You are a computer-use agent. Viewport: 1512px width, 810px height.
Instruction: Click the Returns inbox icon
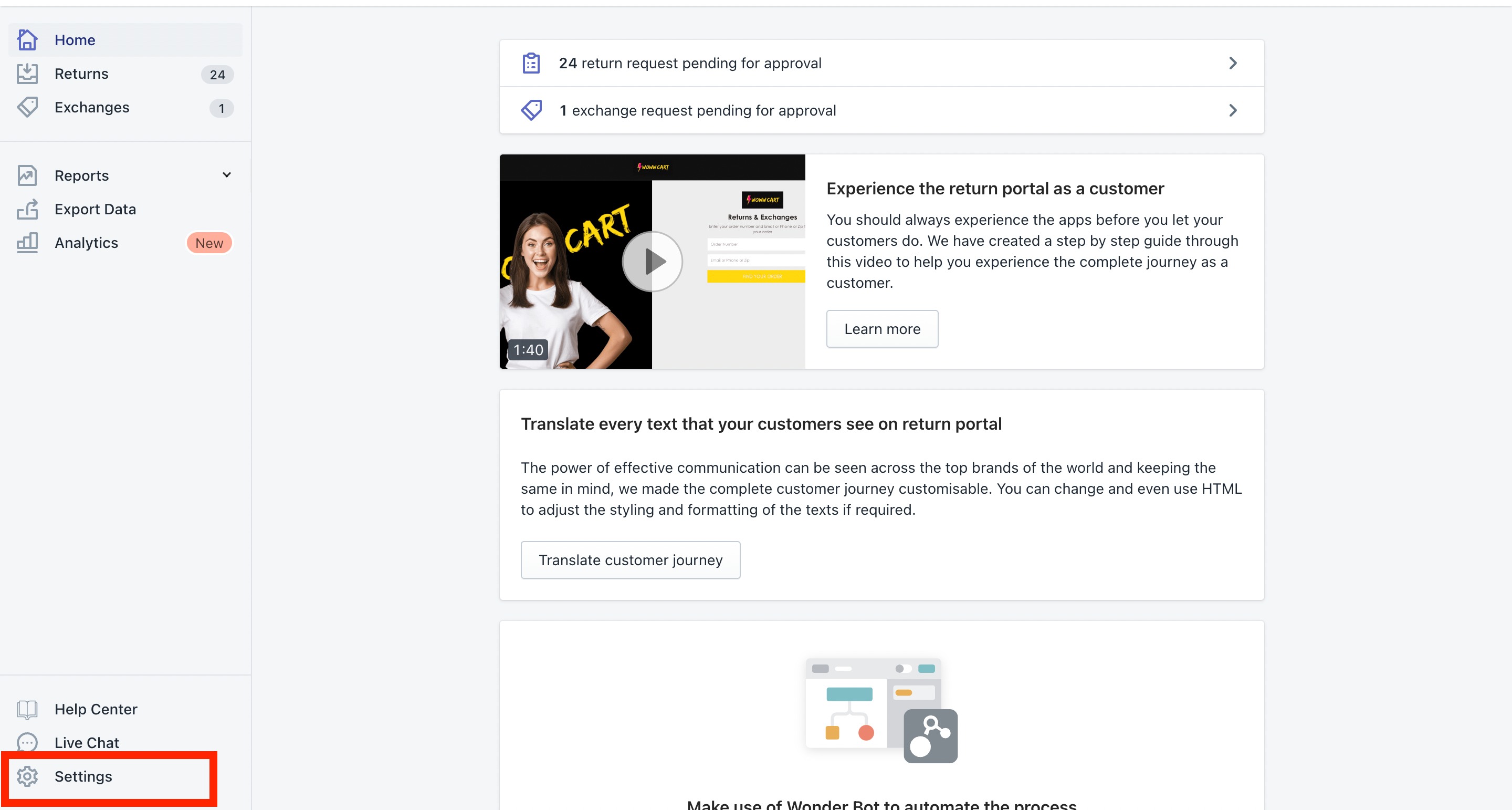27,74
